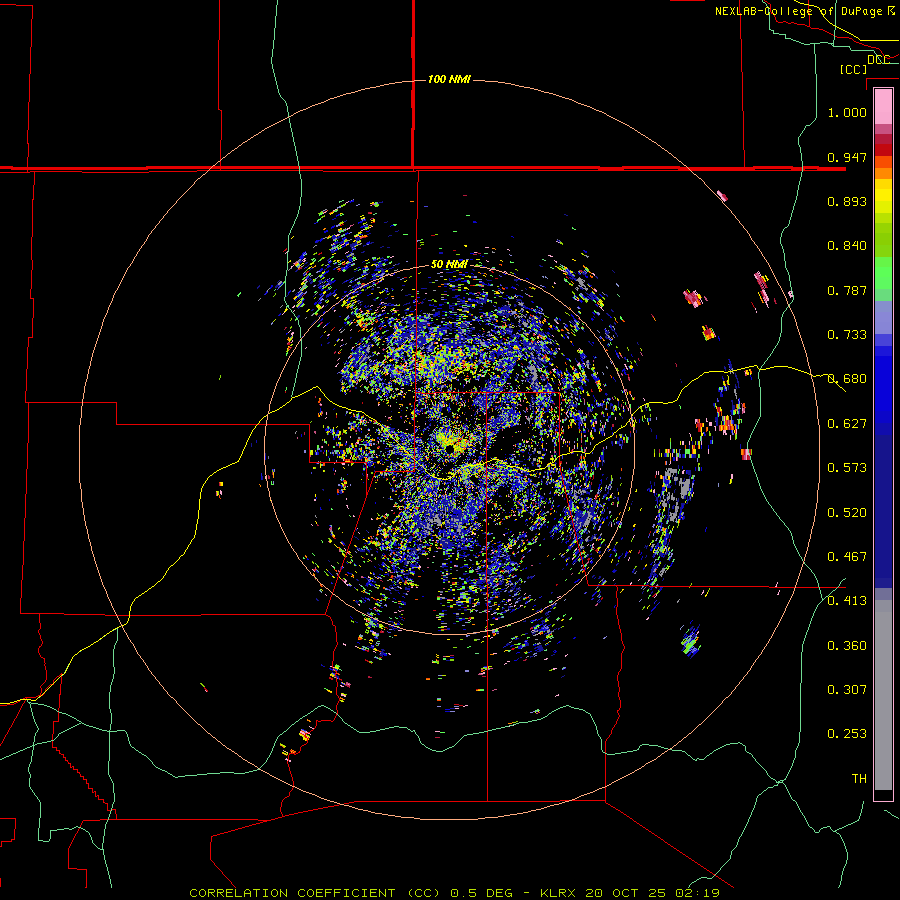
Task: Click the 0.733 scale value
Action: 847,335
